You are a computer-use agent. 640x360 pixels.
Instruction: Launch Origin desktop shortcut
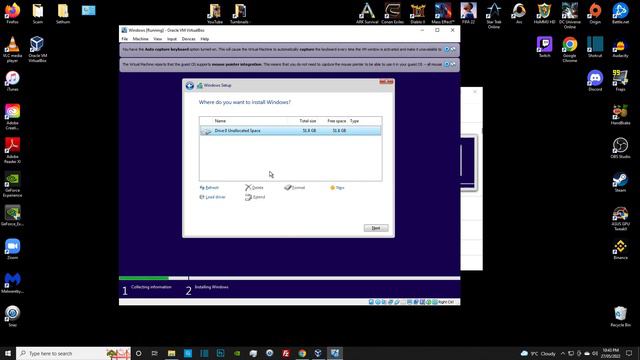[595, 13]
